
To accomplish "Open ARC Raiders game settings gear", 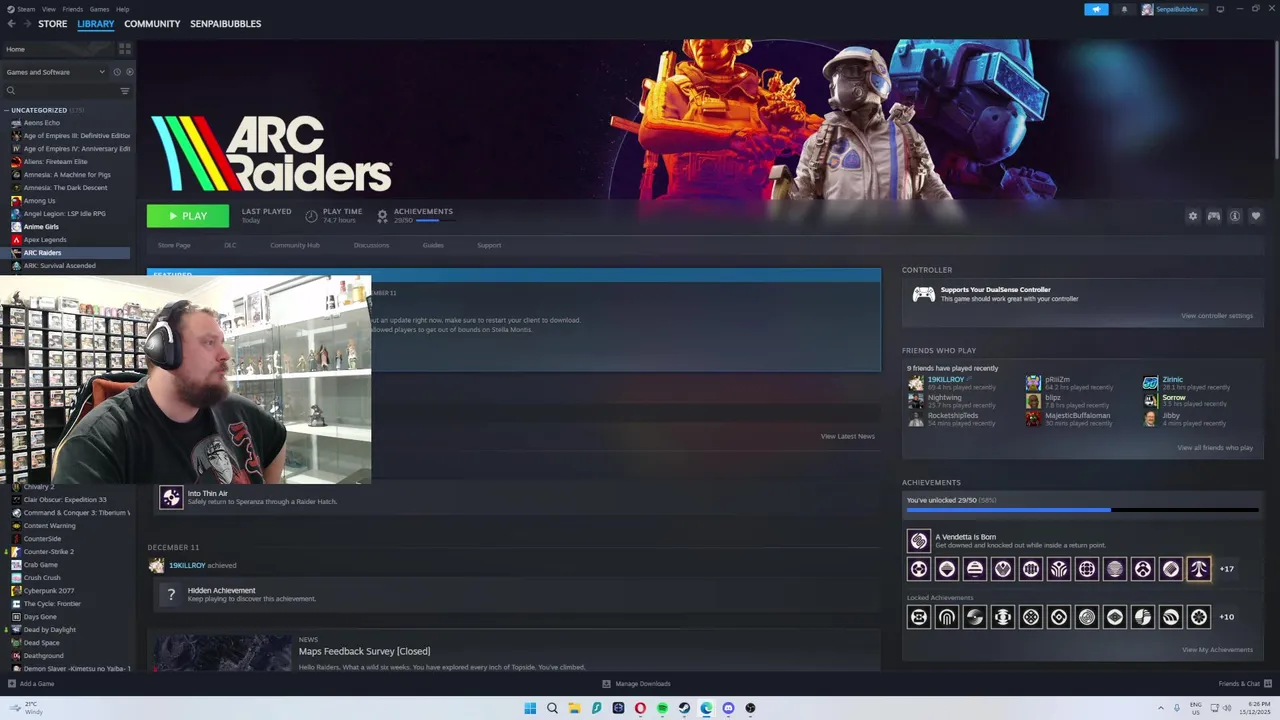I will (x=1192, y=216).
